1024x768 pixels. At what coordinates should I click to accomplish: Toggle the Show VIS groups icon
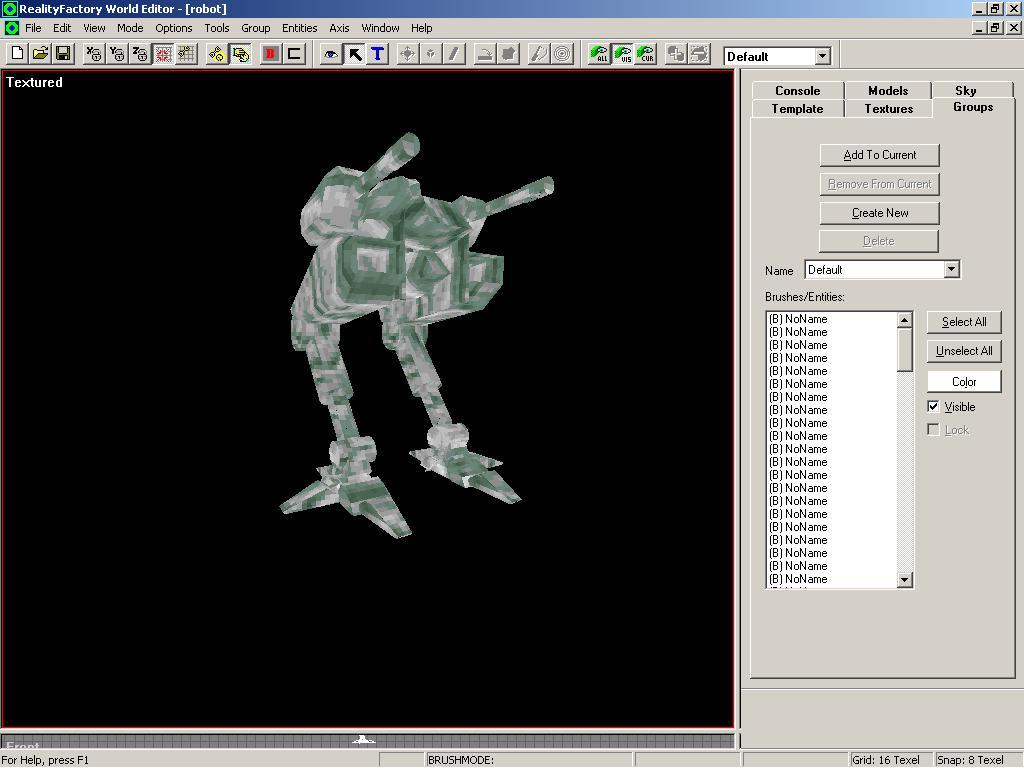coord(622,54)
